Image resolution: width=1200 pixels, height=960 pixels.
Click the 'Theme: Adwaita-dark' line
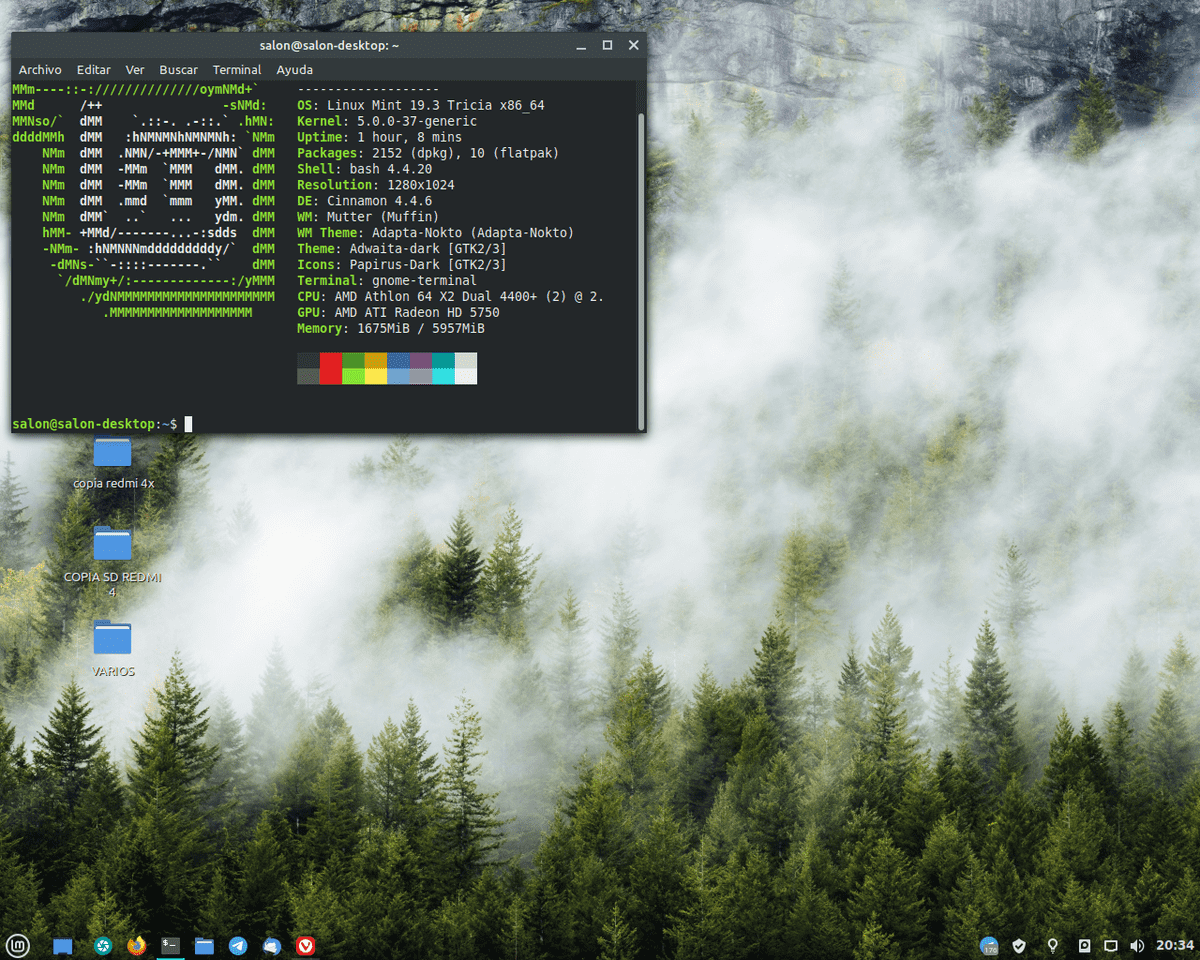tap(402, 249)
